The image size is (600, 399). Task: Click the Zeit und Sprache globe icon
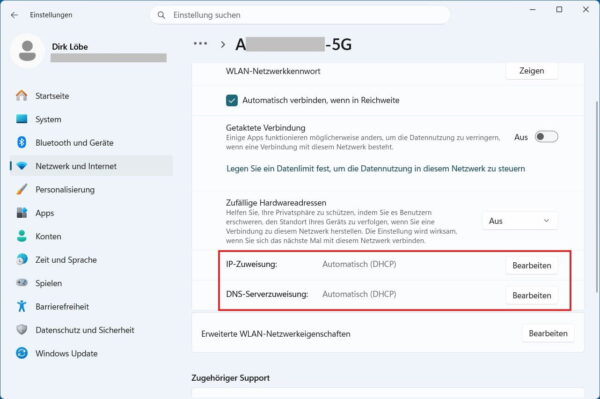[22, 259]
